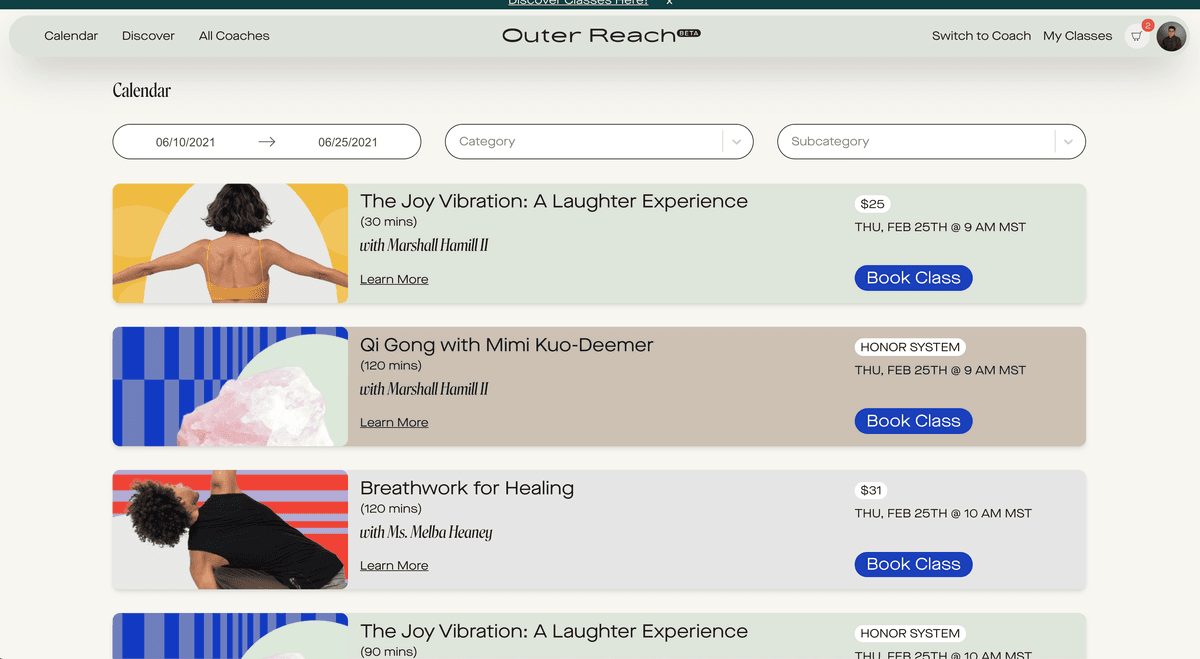Open My Classes

(1077, 36)
